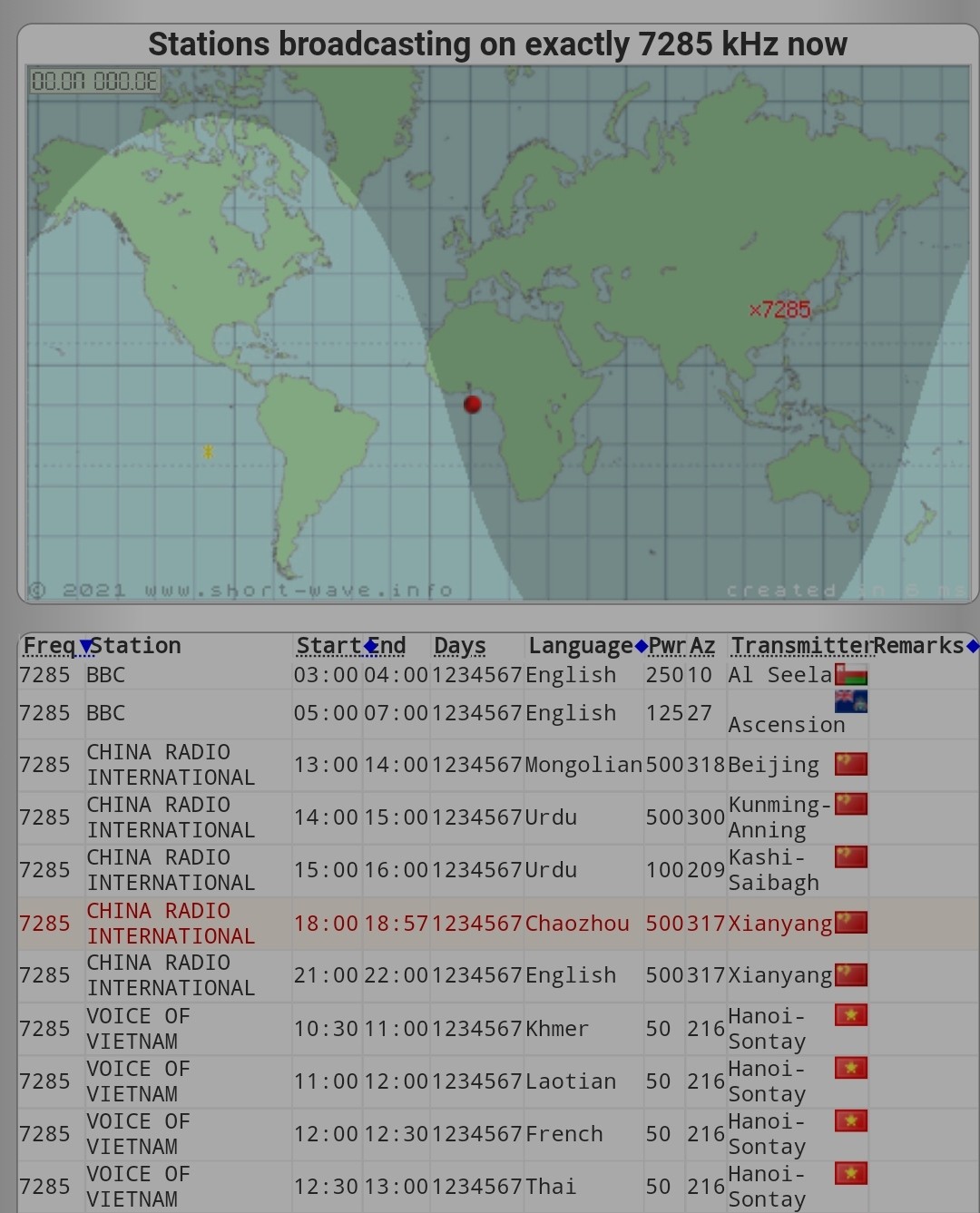
Task: Sort the table by the Freq column
Action: point(50,646)
